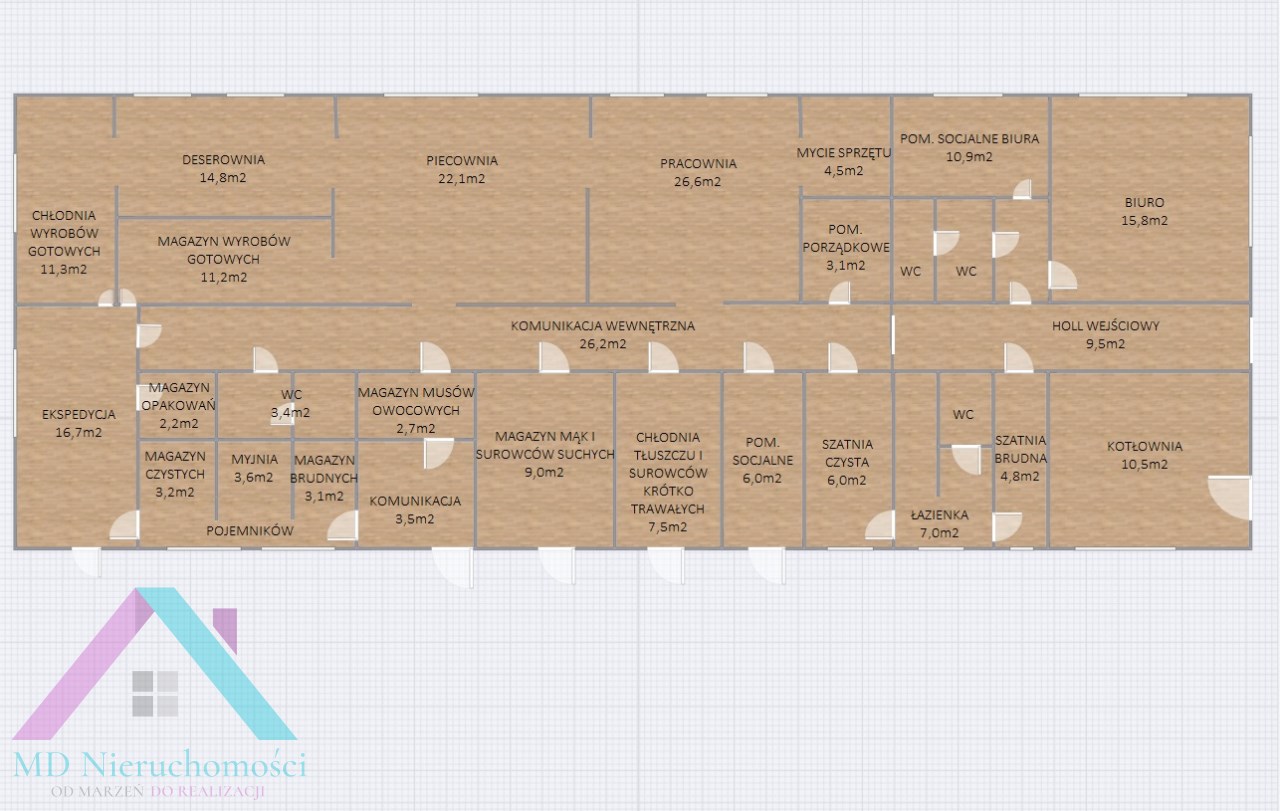Screen dimensions: 1280x811
Task: Select the Magazyn Opakowań 2,2m2 room
Action: tap(176, 405)
